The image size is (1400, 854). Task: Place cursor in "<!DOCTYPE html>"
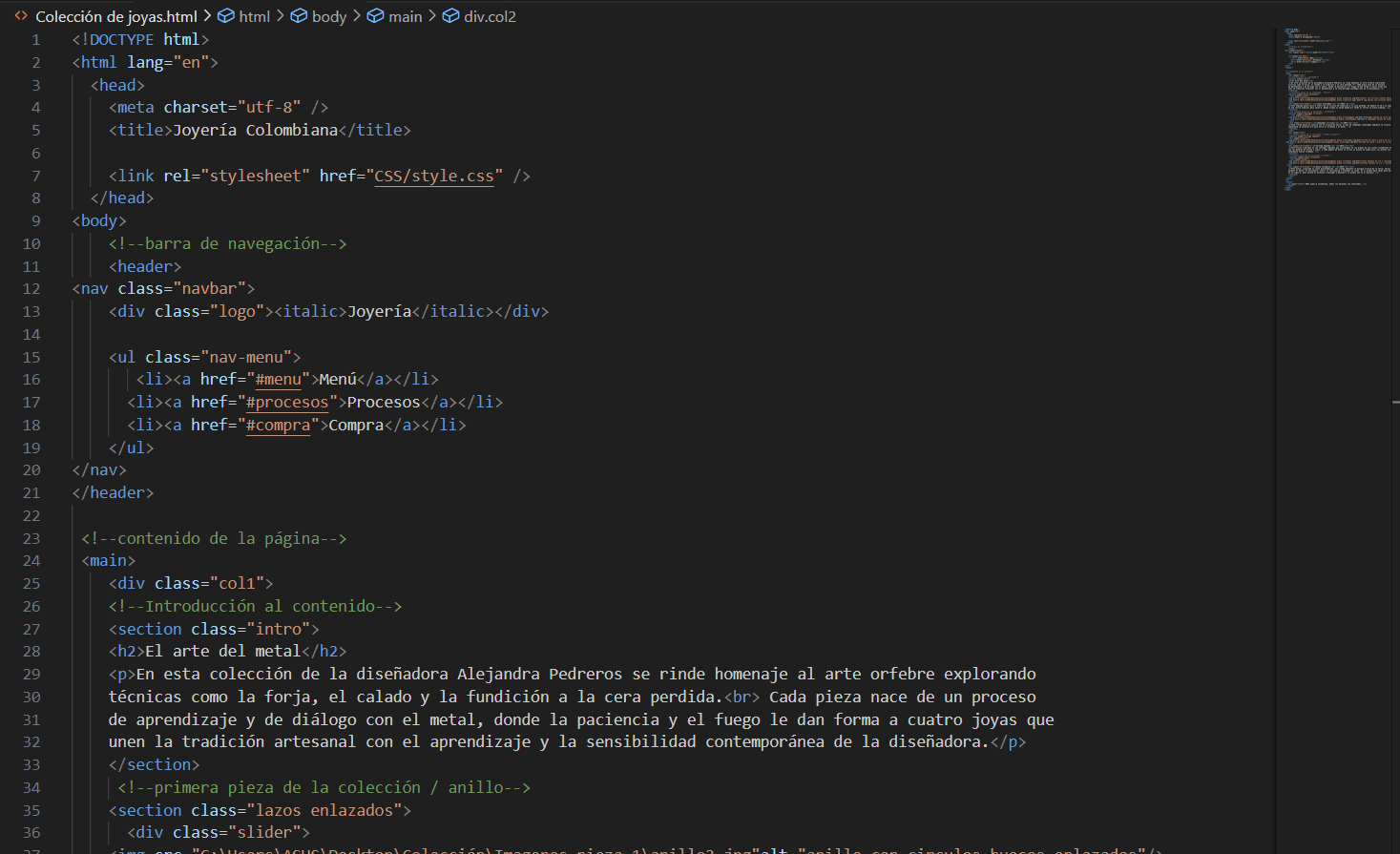click(140, 39)
